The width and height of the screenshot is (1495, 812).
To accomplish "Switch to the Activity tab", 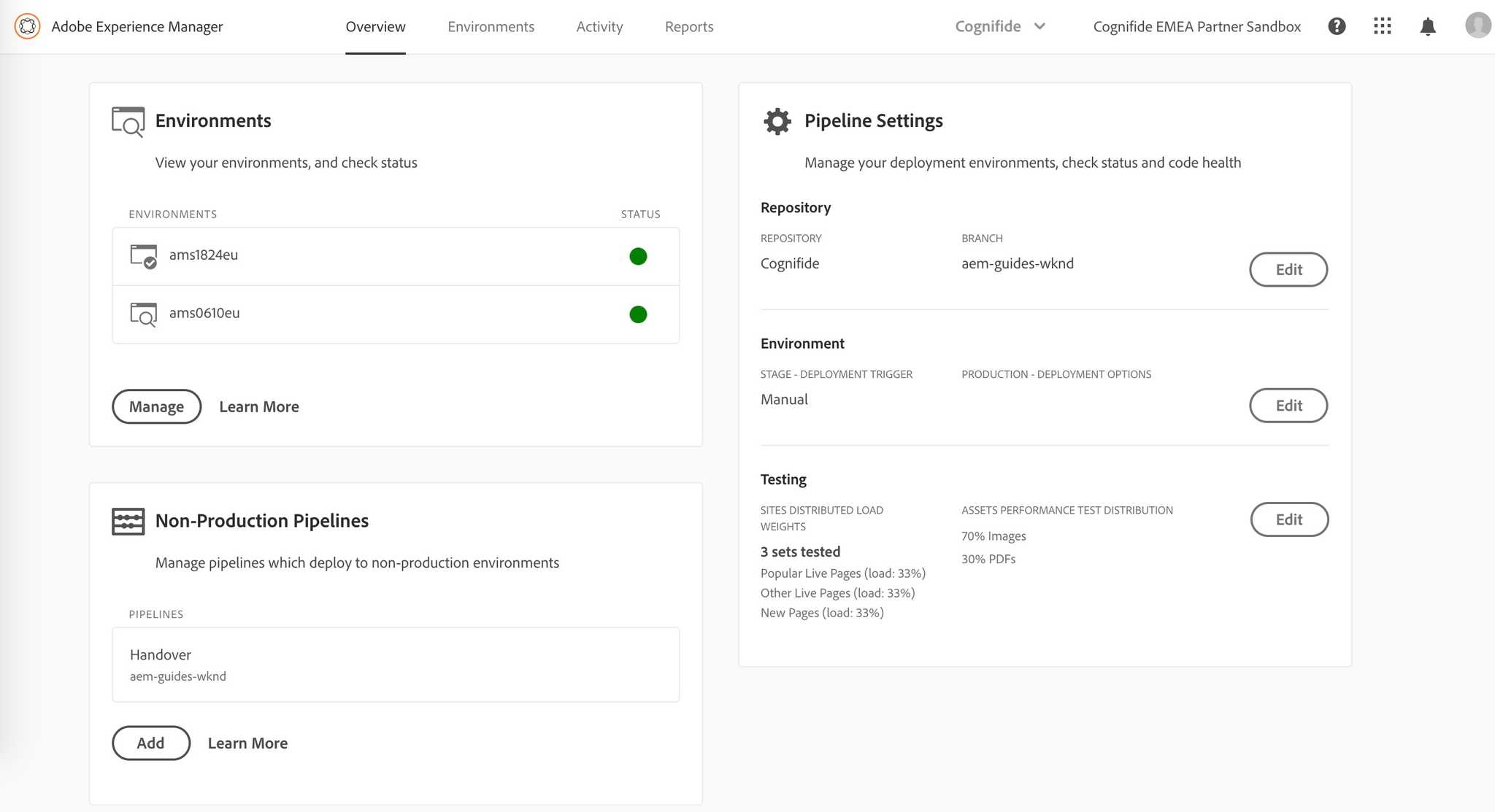I will click(599, 27).
